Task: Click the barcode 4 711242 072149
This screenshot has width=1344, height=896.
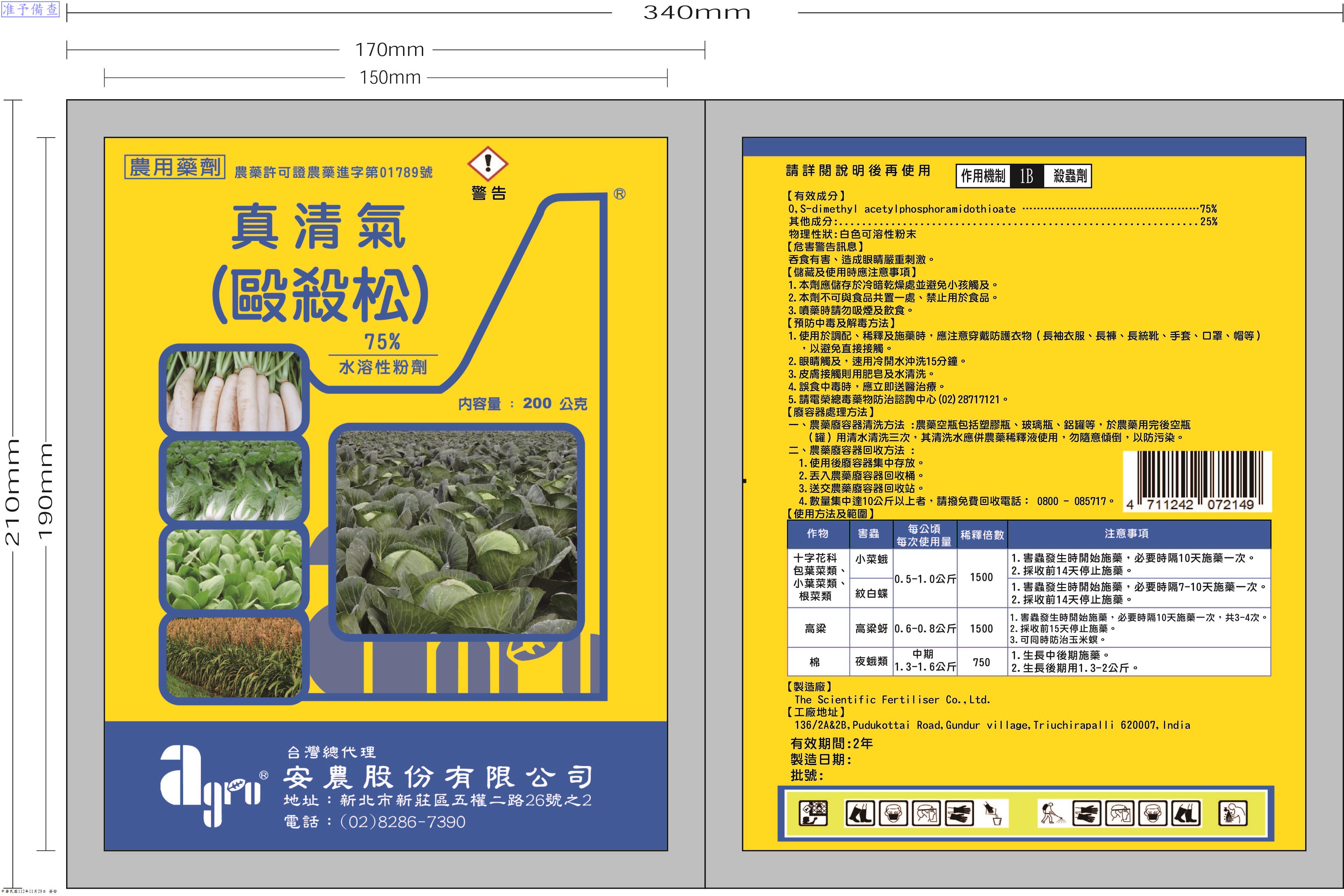Action: click(x=1197, y=481)
